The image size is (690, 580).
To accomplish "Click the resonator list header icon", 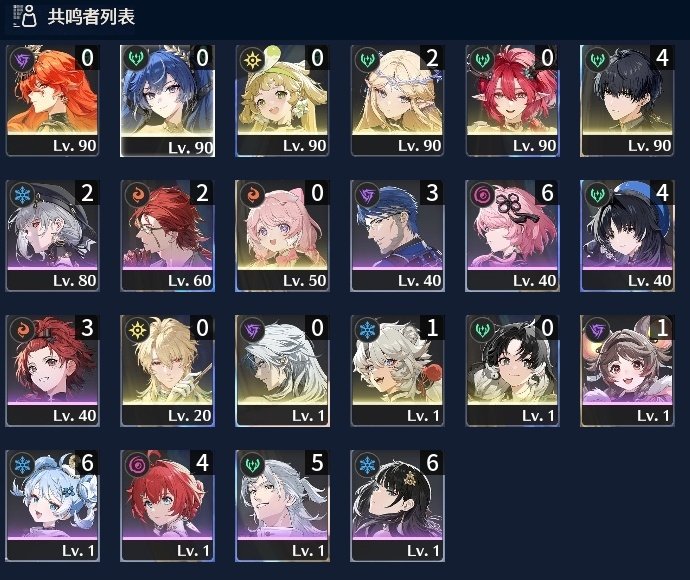I will pyautogui.click(x=25, y=16).
